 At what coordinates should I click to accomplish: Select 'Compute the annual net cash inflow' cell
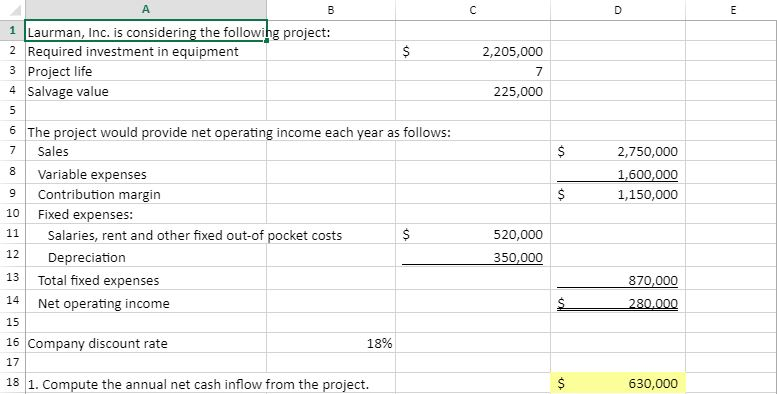[x=146, y=383]
